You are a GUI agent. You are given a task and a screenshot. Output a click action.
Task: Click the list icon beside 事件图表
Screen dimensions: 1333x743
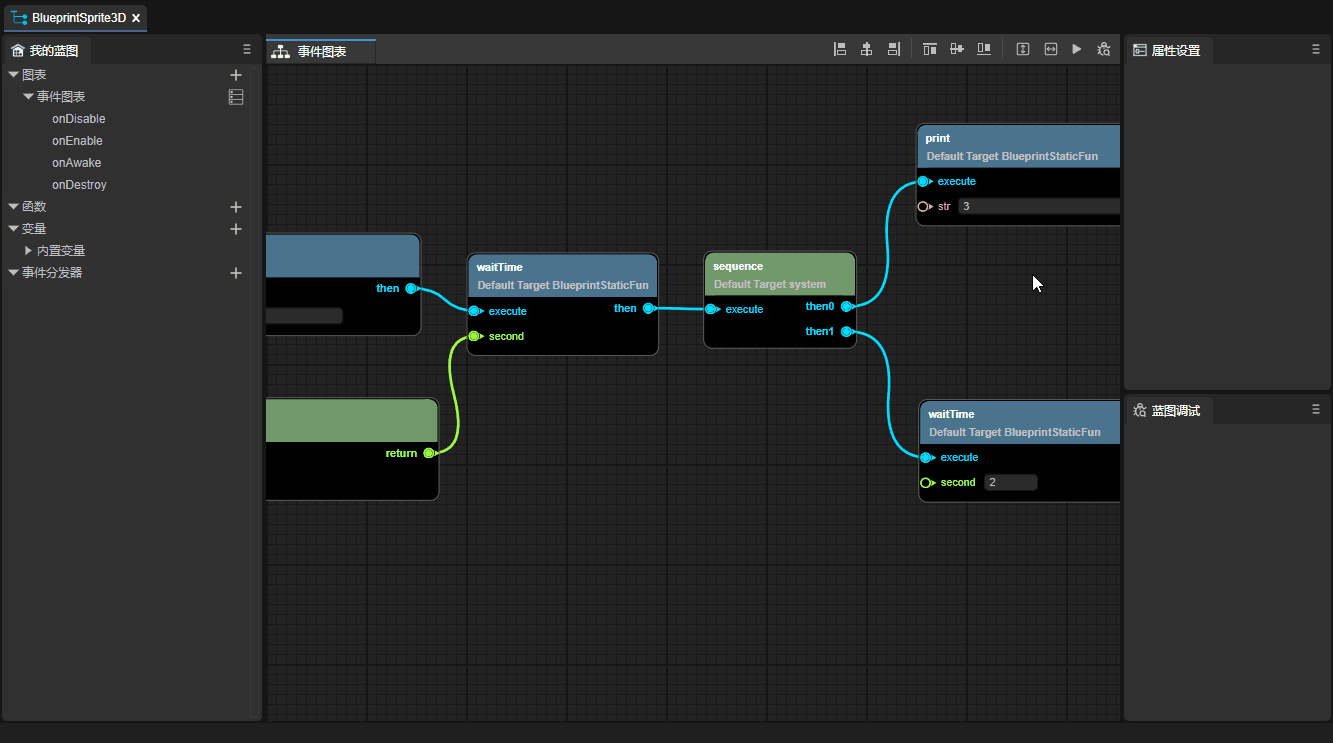pos(236,97)
